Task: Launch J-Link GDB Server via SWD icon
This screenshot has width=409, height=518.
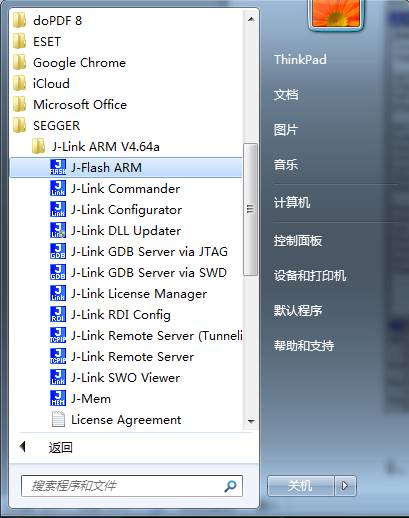Action: pos(58,272)
